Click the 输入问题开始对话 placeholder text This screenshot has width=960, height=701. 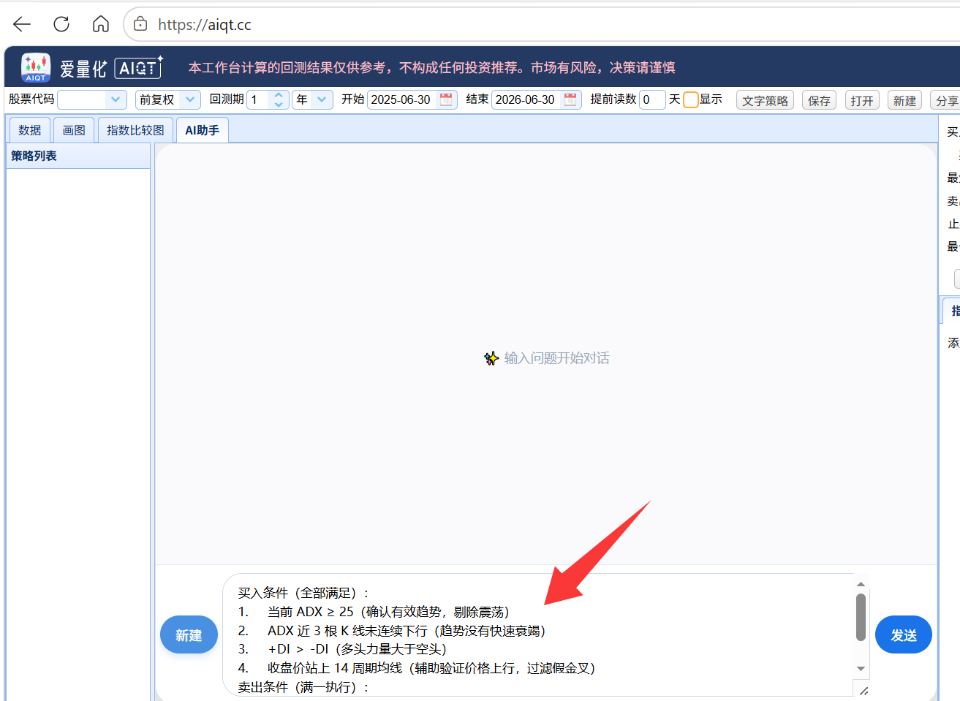(557, 358)
